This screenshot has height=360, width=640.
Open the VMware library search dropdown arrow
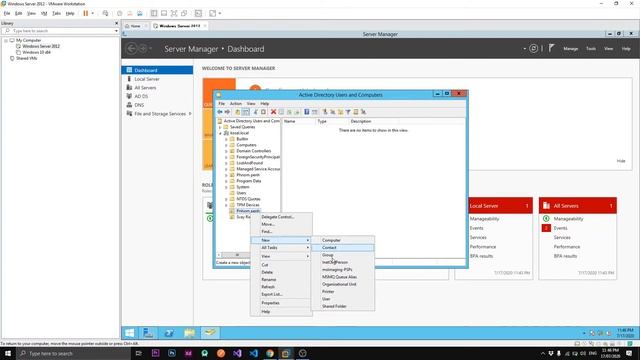pos(116,31)
